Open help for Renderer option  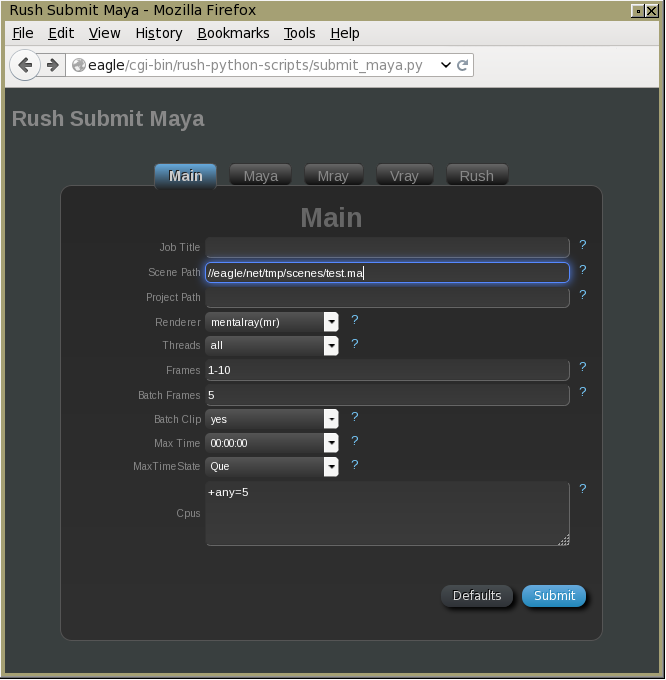click(x=355, y=320)
